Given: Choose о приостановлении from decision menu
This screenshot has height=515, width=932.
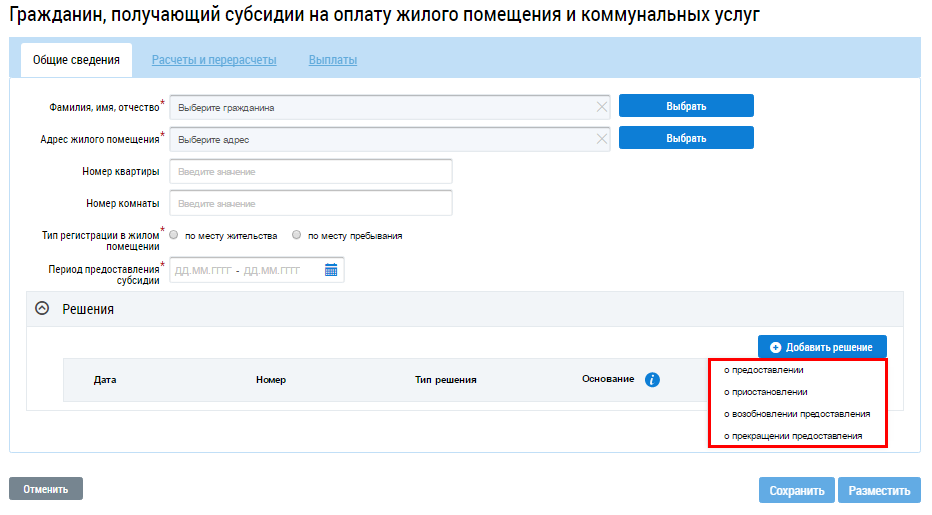Looking at the screenshot, I should (765, 392).
